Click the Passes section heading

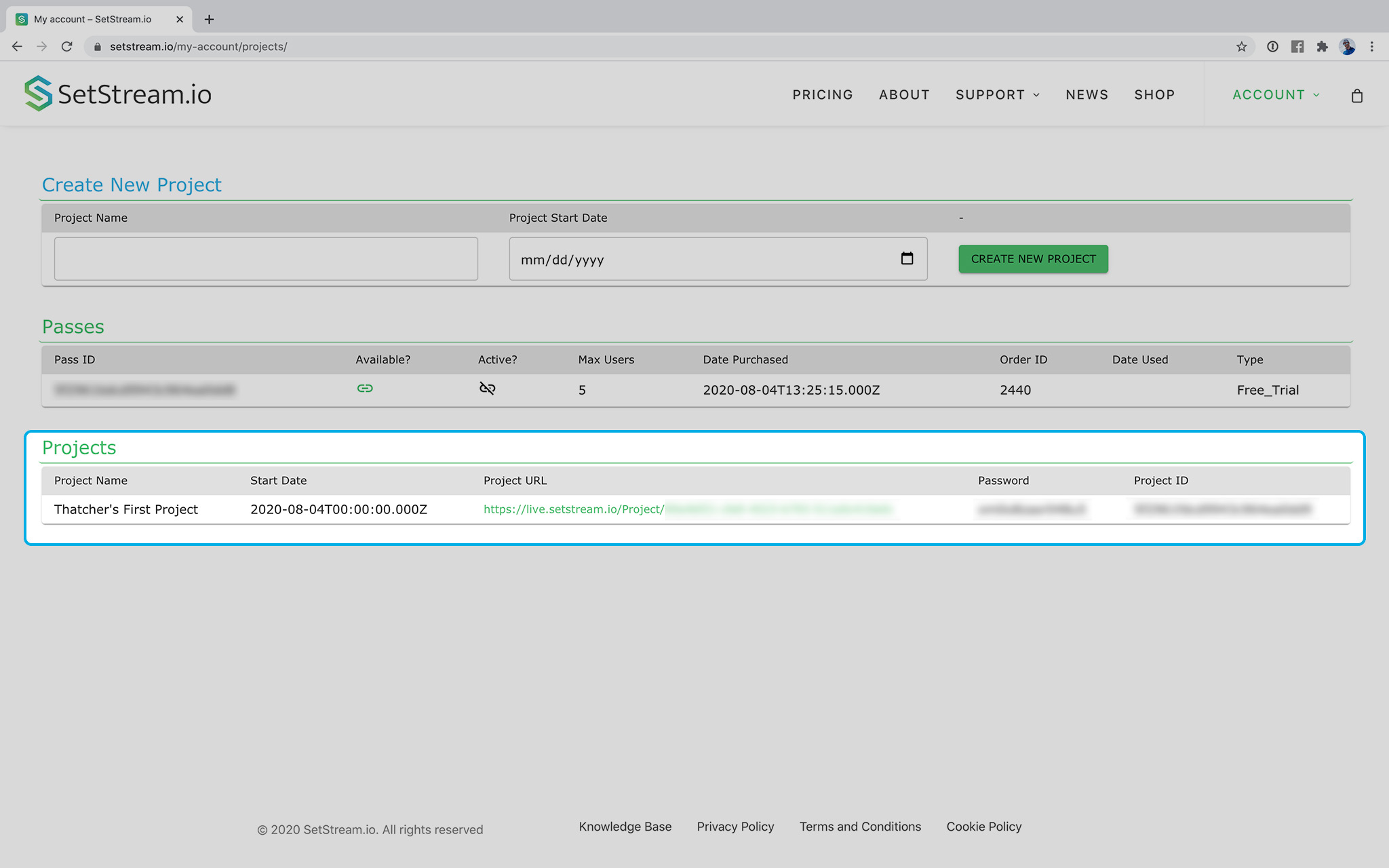[x=73, y=327]
